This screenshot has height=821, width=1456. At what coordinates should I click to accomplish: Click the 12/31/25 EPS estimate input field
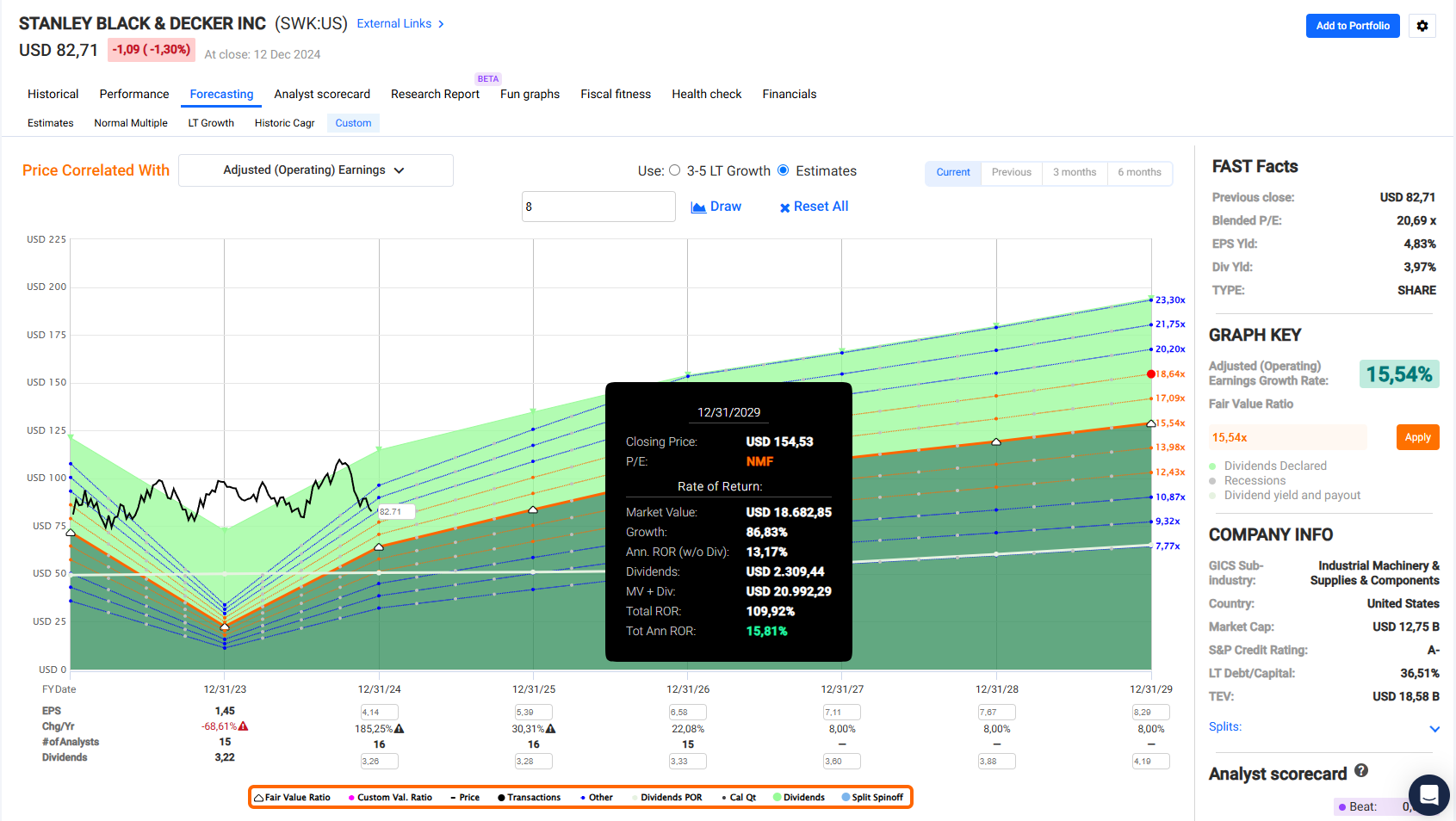(x=533, y=713)
